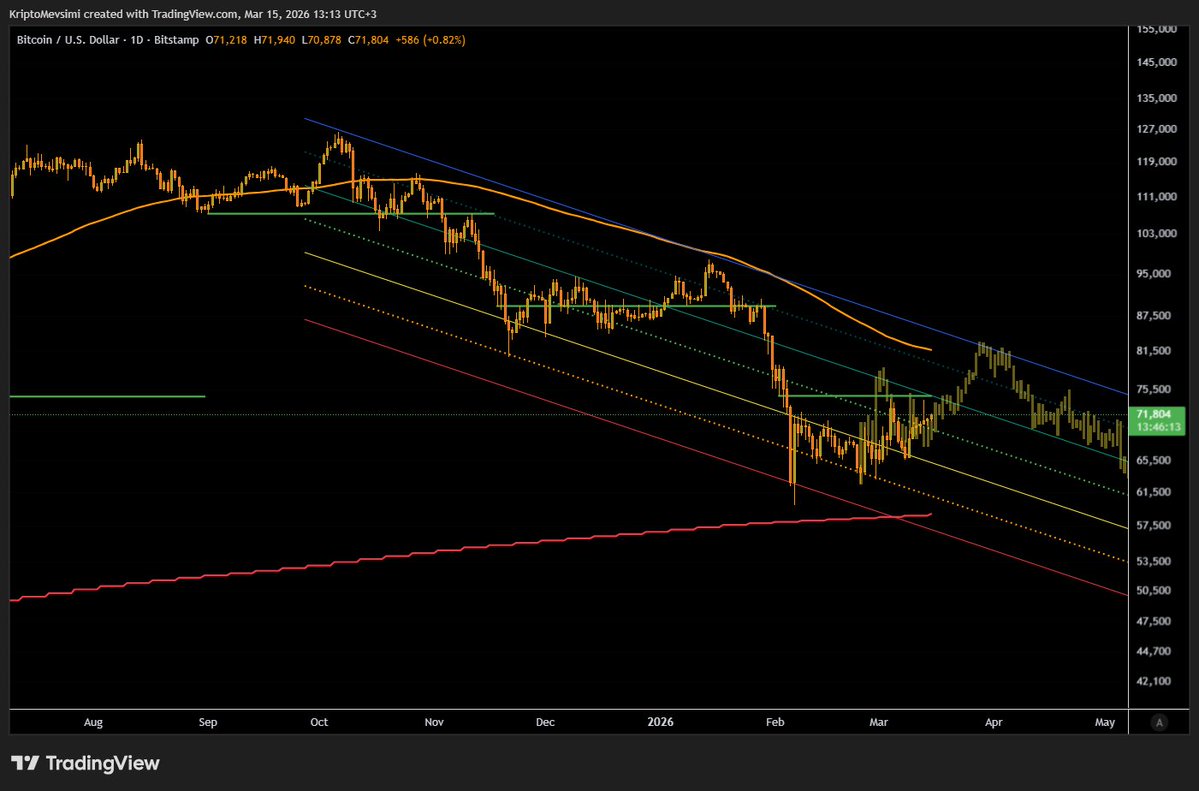Click the current price label 71,804

[1156, 421]
